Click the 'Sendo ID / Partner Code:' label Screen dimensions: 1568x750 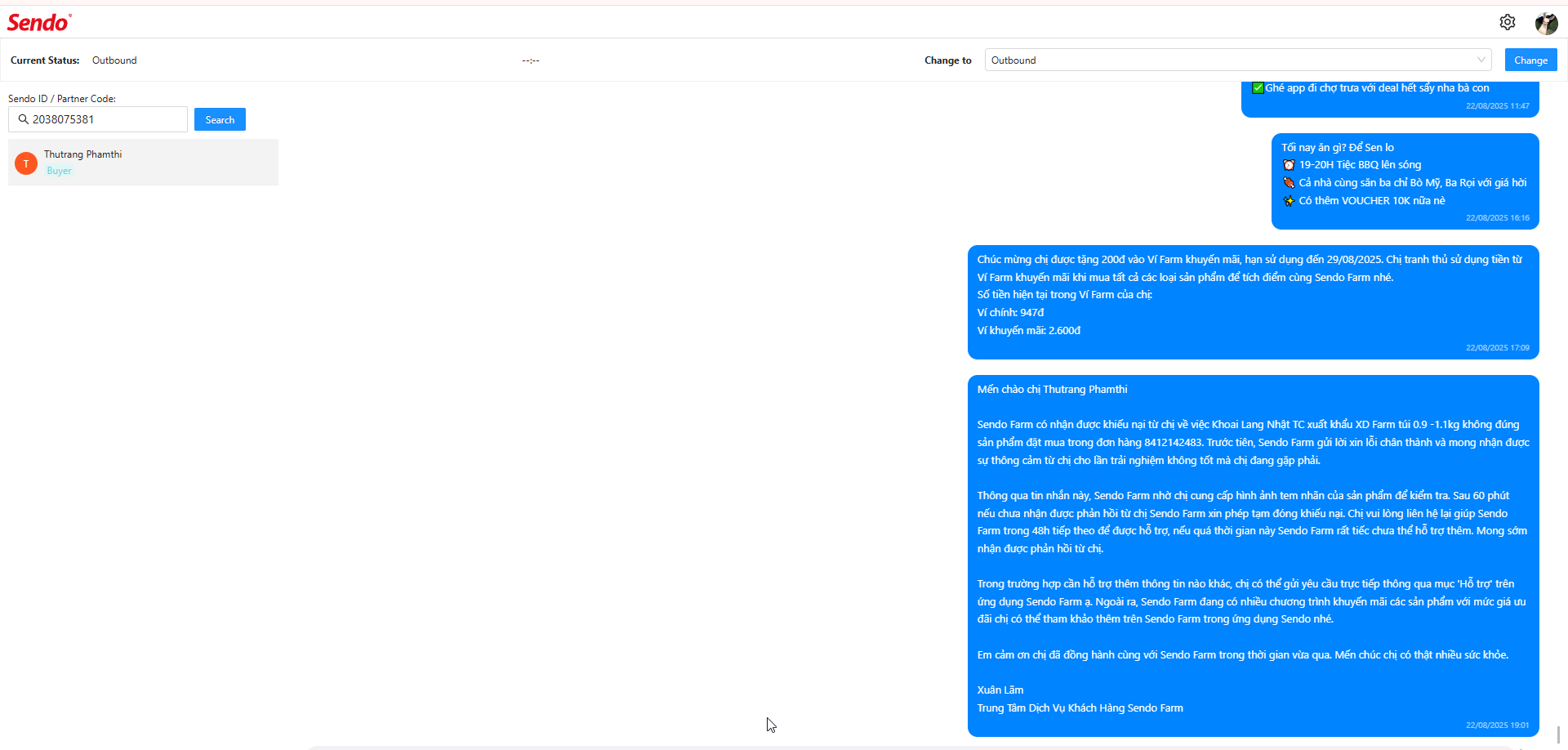coord(62,99)
